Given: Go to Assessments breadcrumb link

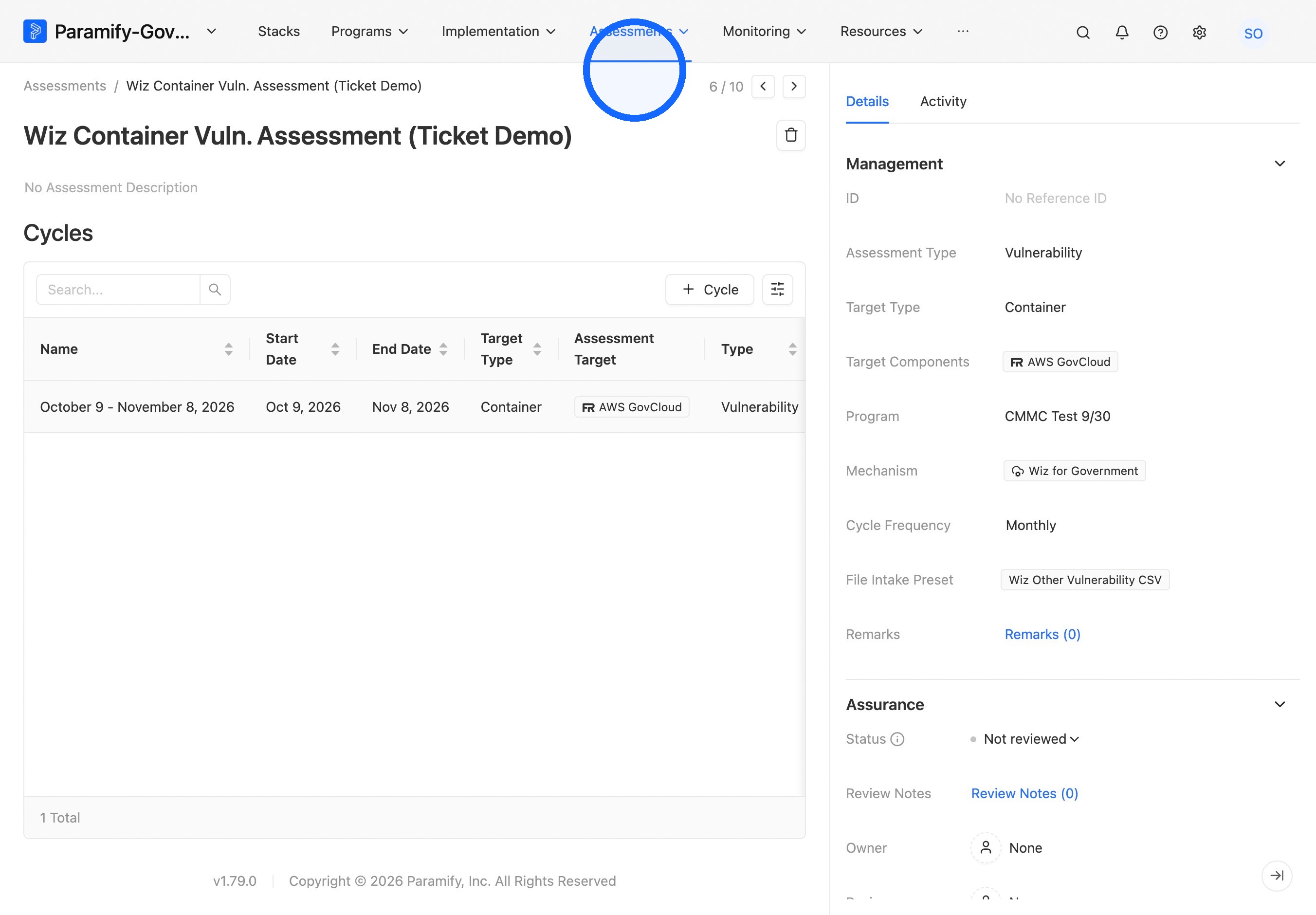Looking at the screenshot, I should [65, 86].
